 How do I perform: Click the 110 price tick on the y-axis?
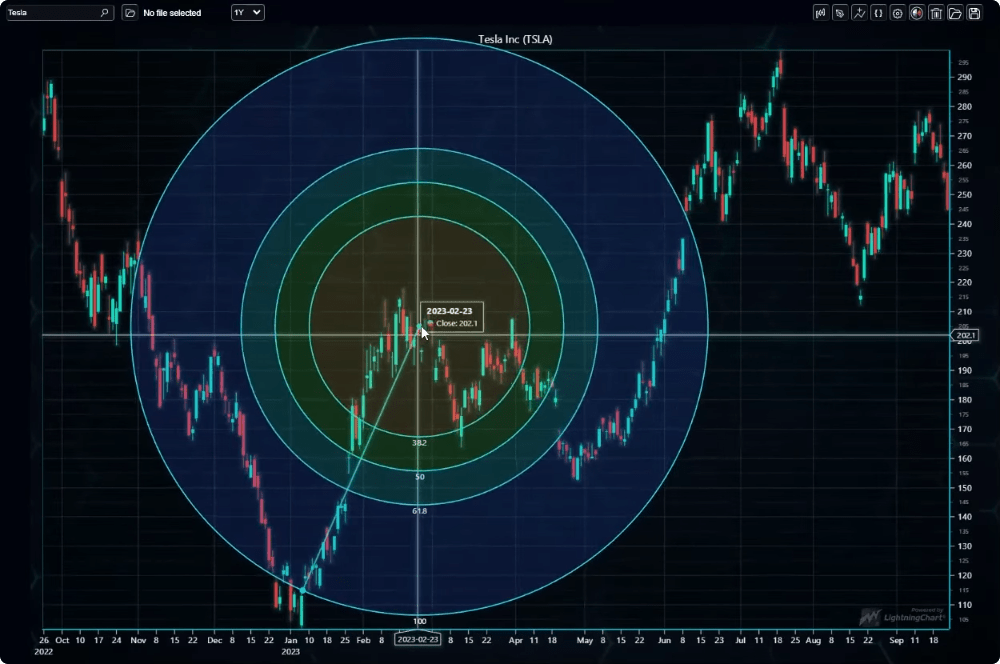pos(964,605)
